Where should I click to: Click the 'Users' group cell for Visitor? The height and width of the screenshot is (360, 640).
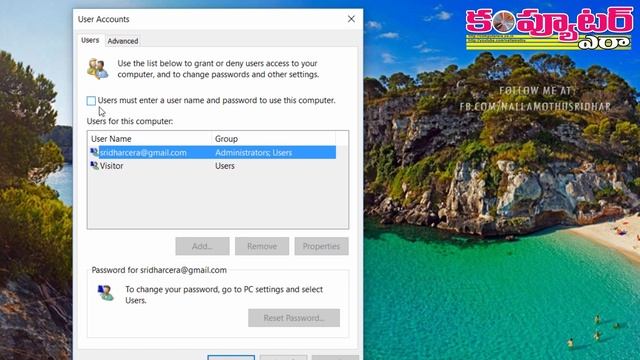coord(225,166)
